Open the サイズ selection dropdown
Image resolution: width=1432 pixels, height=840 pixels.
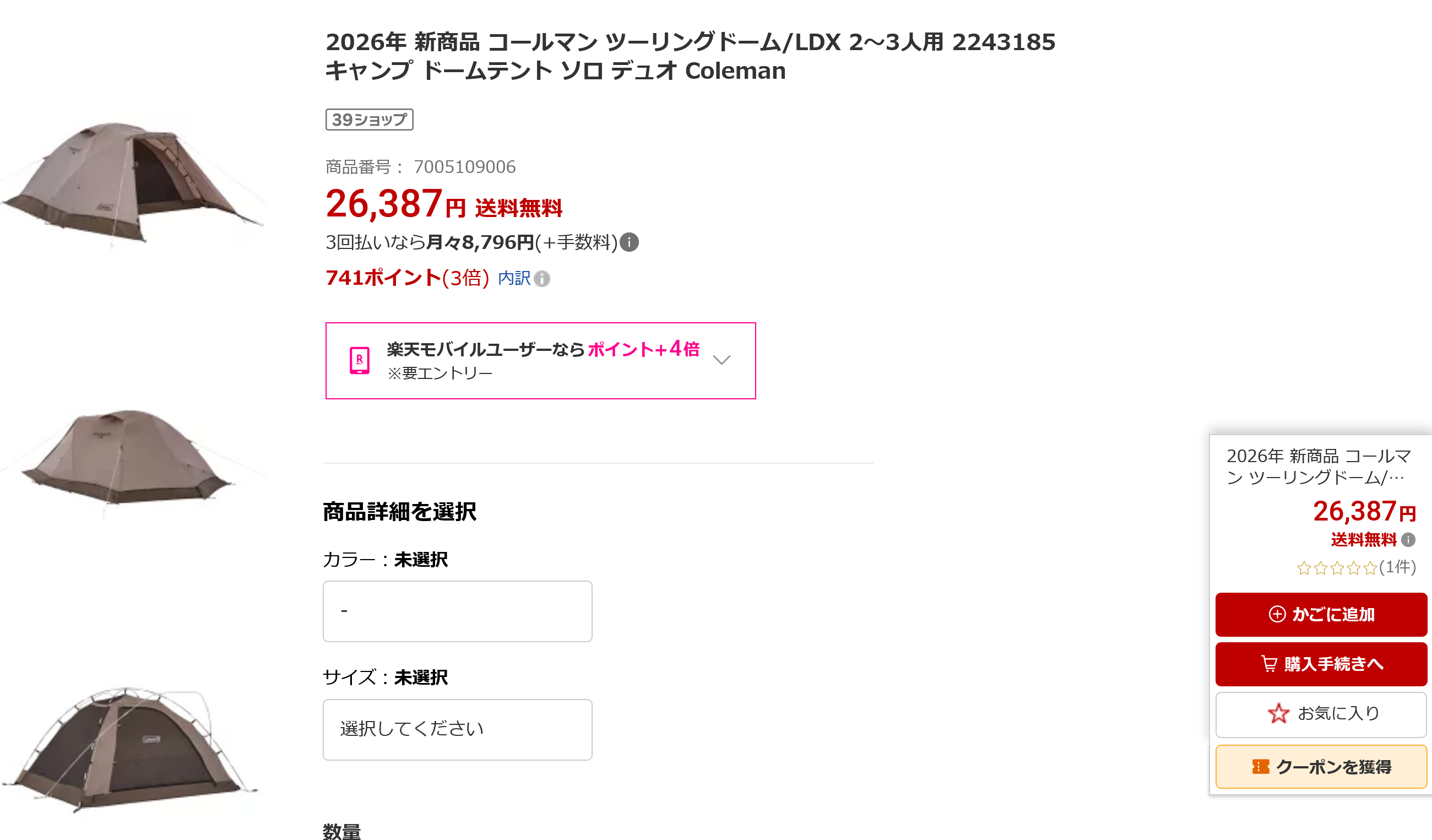point(458,729)
